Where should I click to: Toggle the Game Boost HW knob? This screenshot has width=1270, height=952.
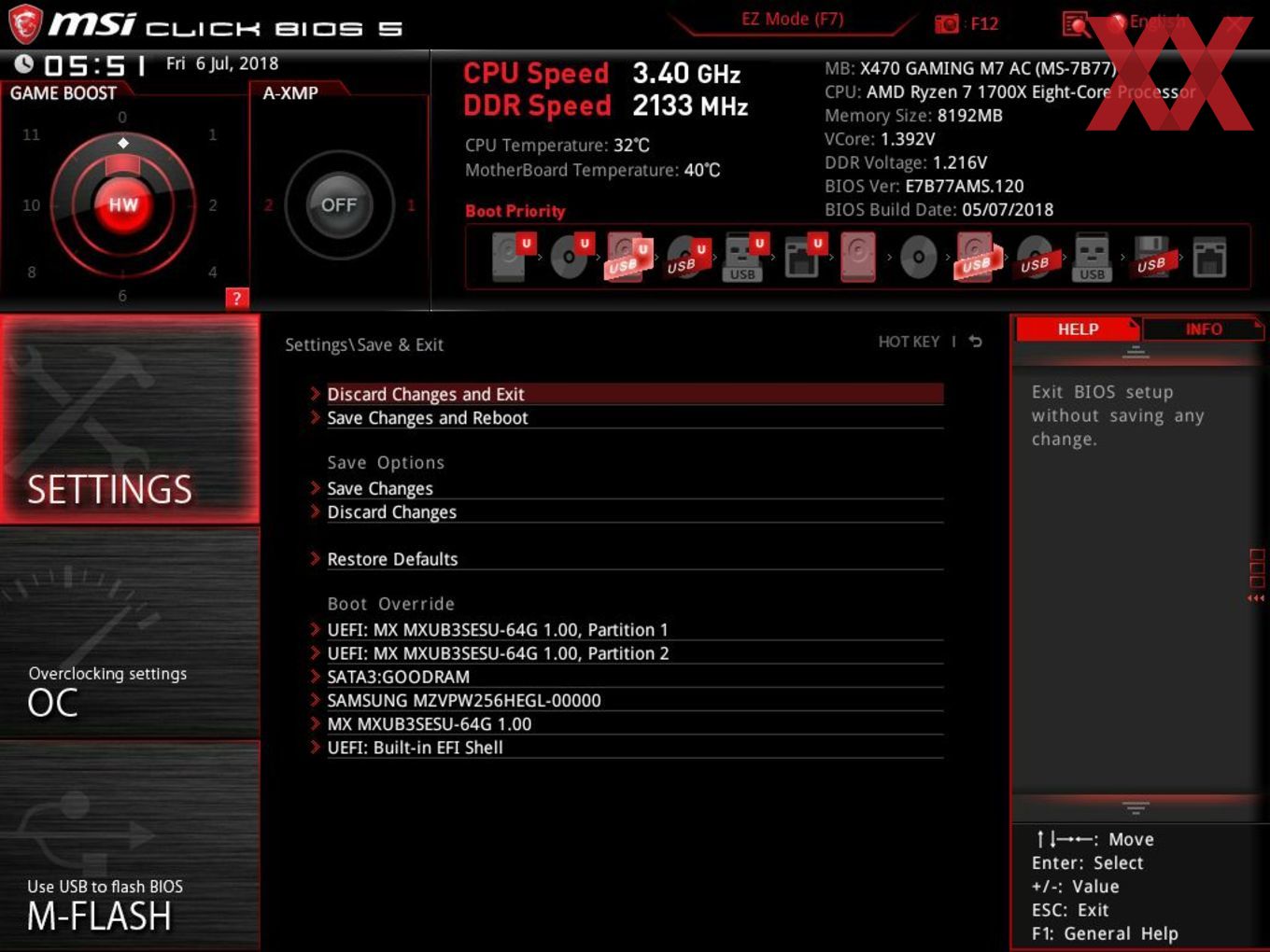[x=122, y=205]
